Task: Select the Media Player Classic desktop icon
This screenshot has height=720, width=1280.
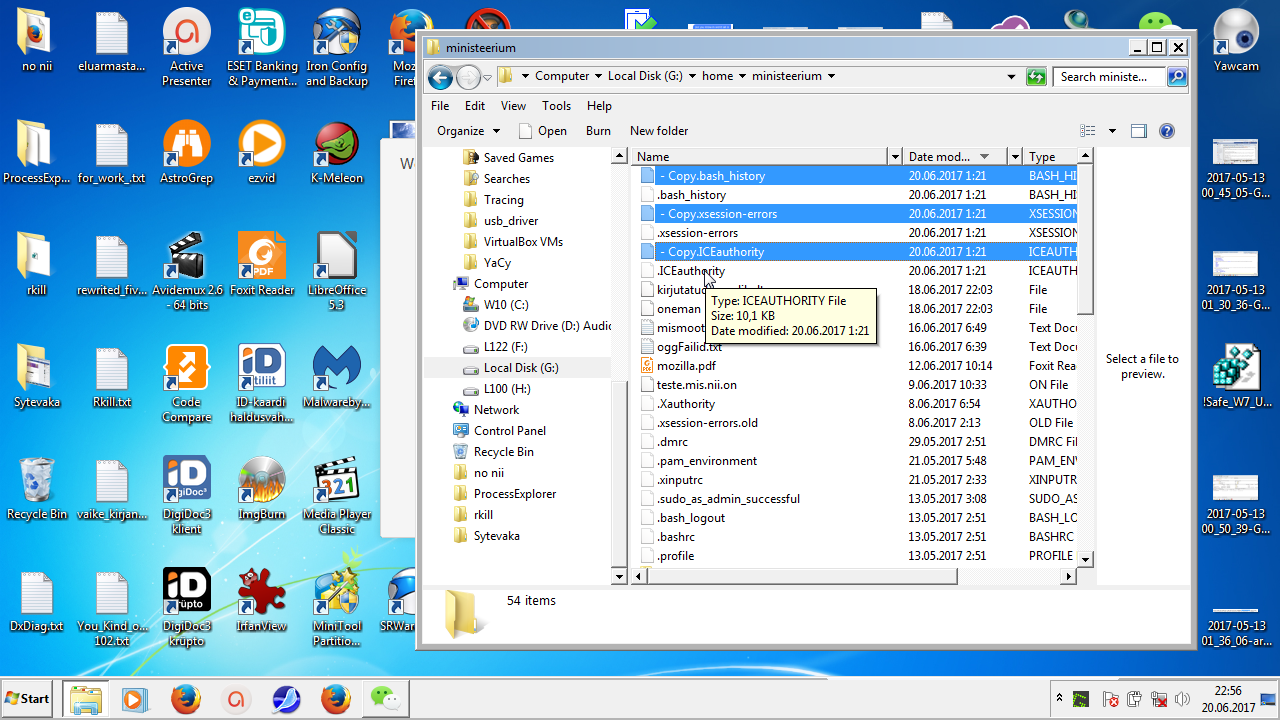Action: point(337,496)
